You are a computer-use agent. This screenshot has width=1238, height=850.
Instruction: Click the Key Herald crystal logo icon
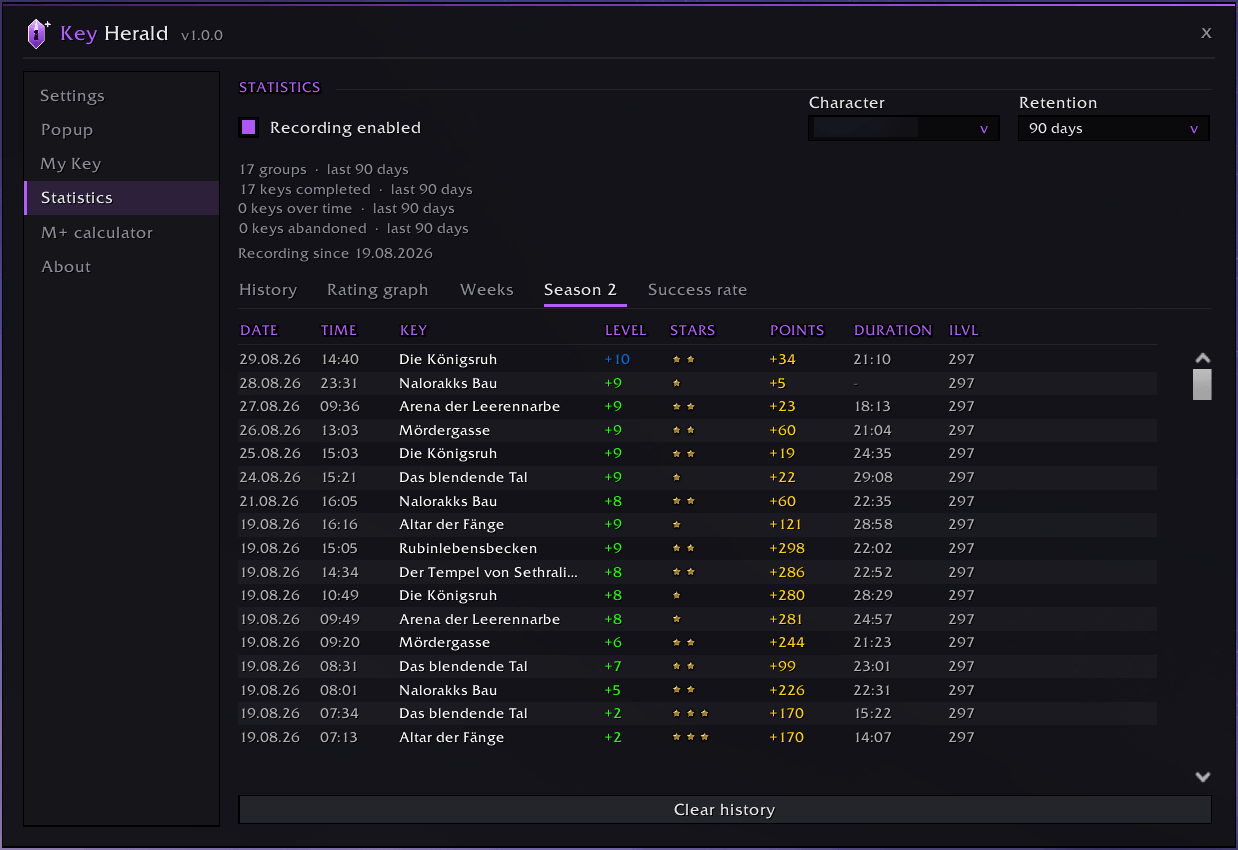(37, 34)
